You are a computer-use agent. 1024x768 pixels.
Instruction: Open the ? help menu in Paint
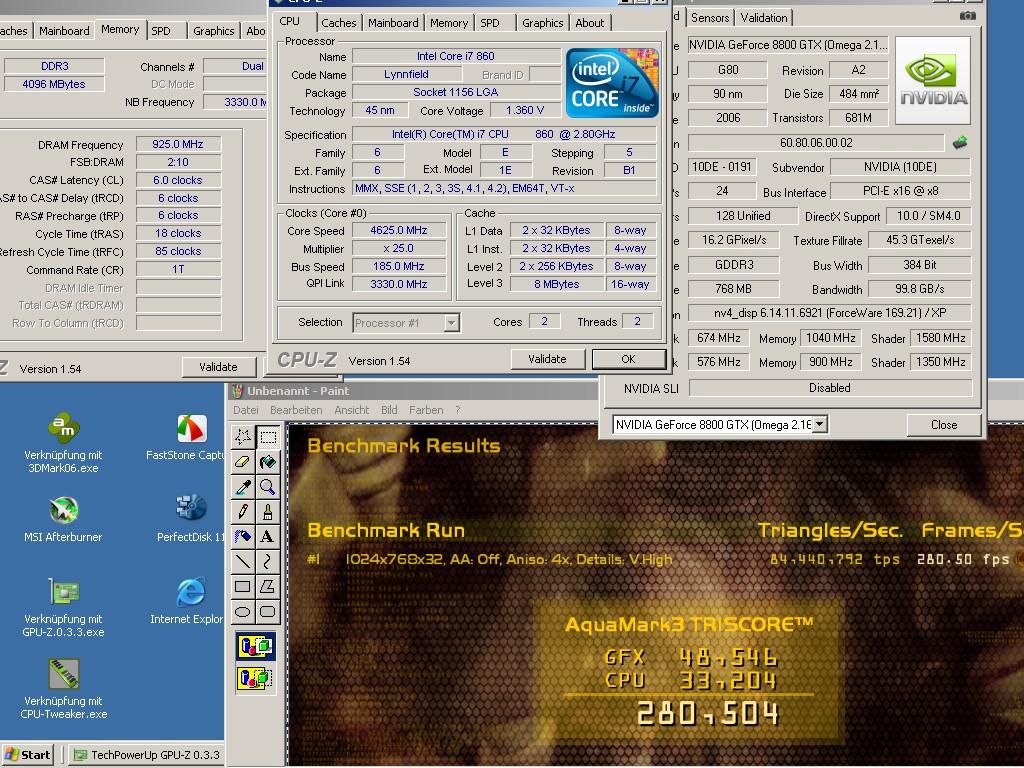coord(458,410)
